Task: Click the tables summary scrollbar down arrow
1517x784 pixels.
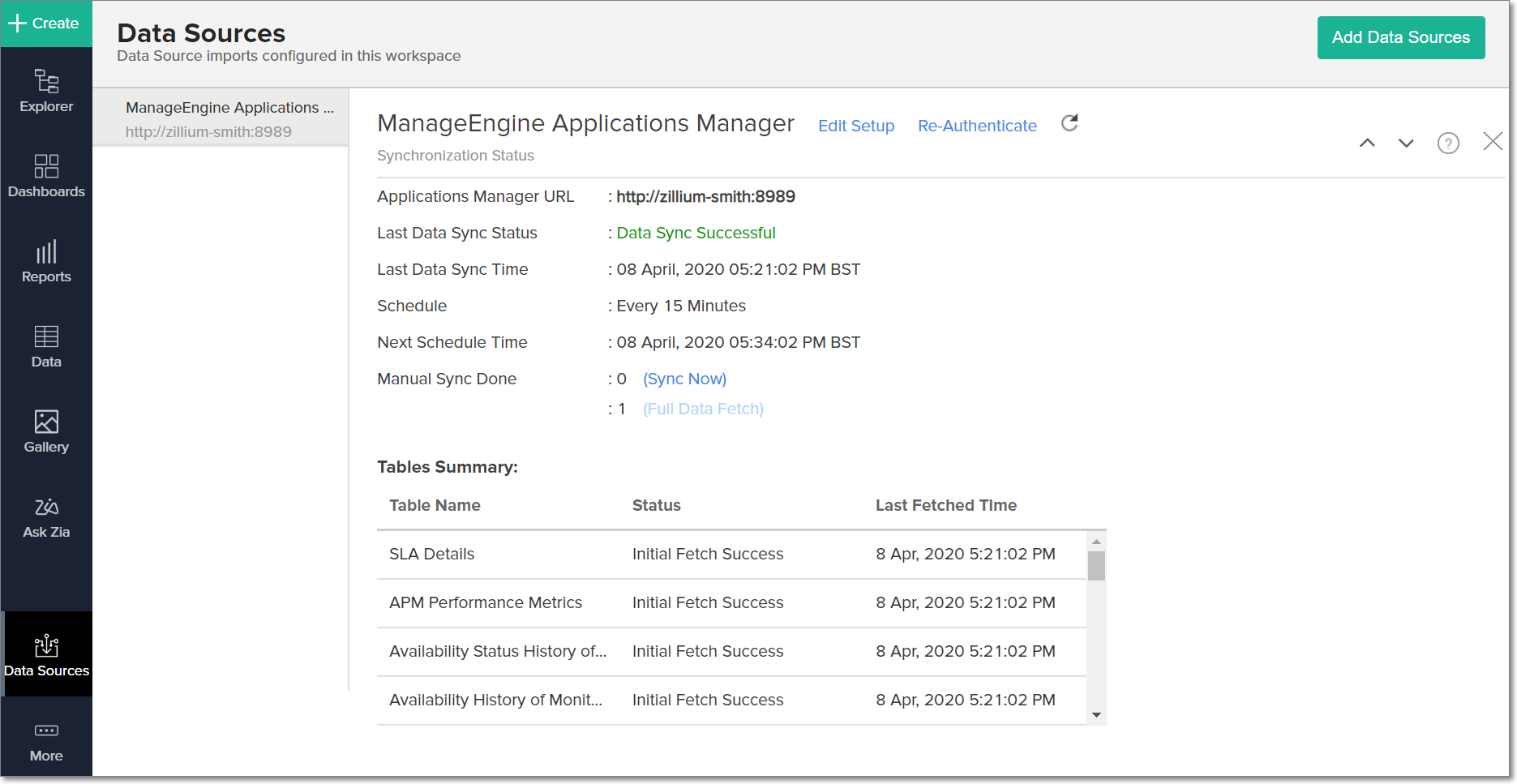Action: 1096,715
